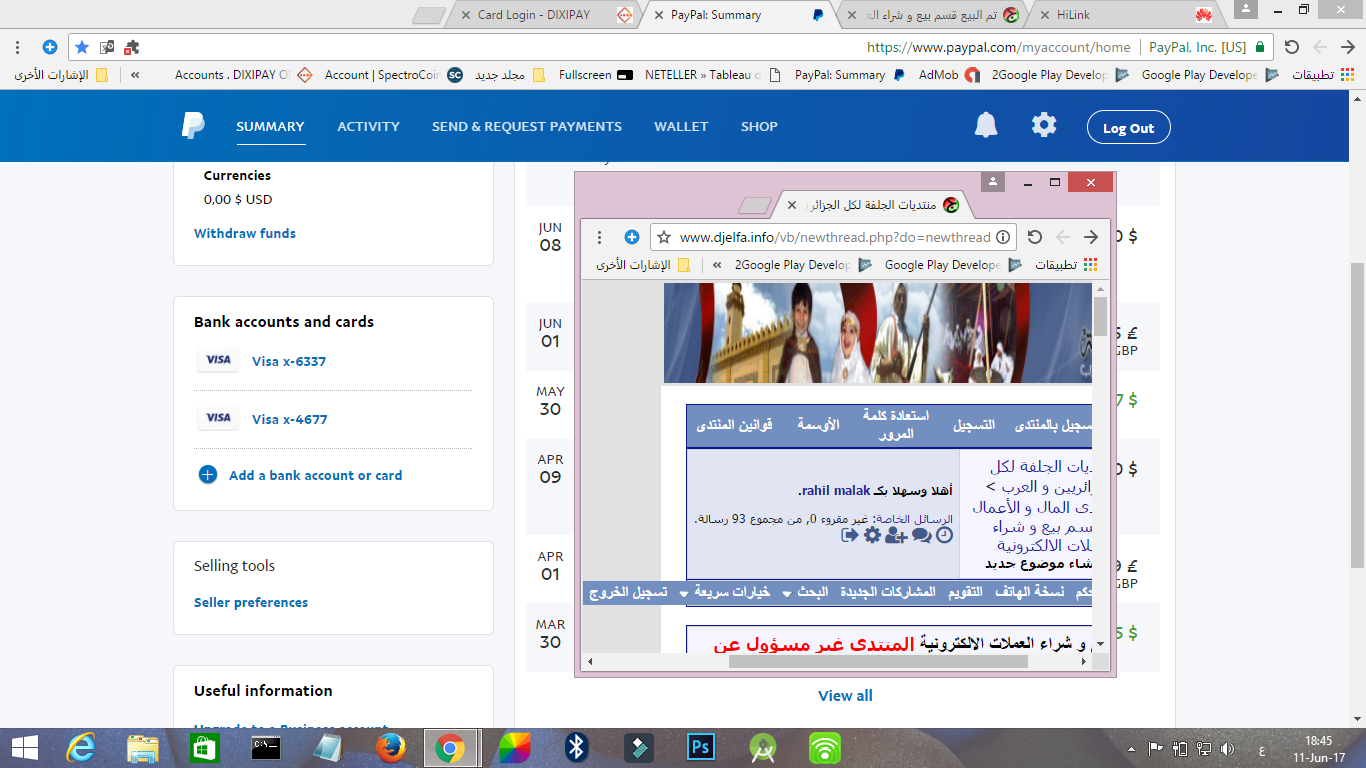Open djelfa popup three-dot menu
This screenshot has height=768, width=1366.
[x=600, y=237]
